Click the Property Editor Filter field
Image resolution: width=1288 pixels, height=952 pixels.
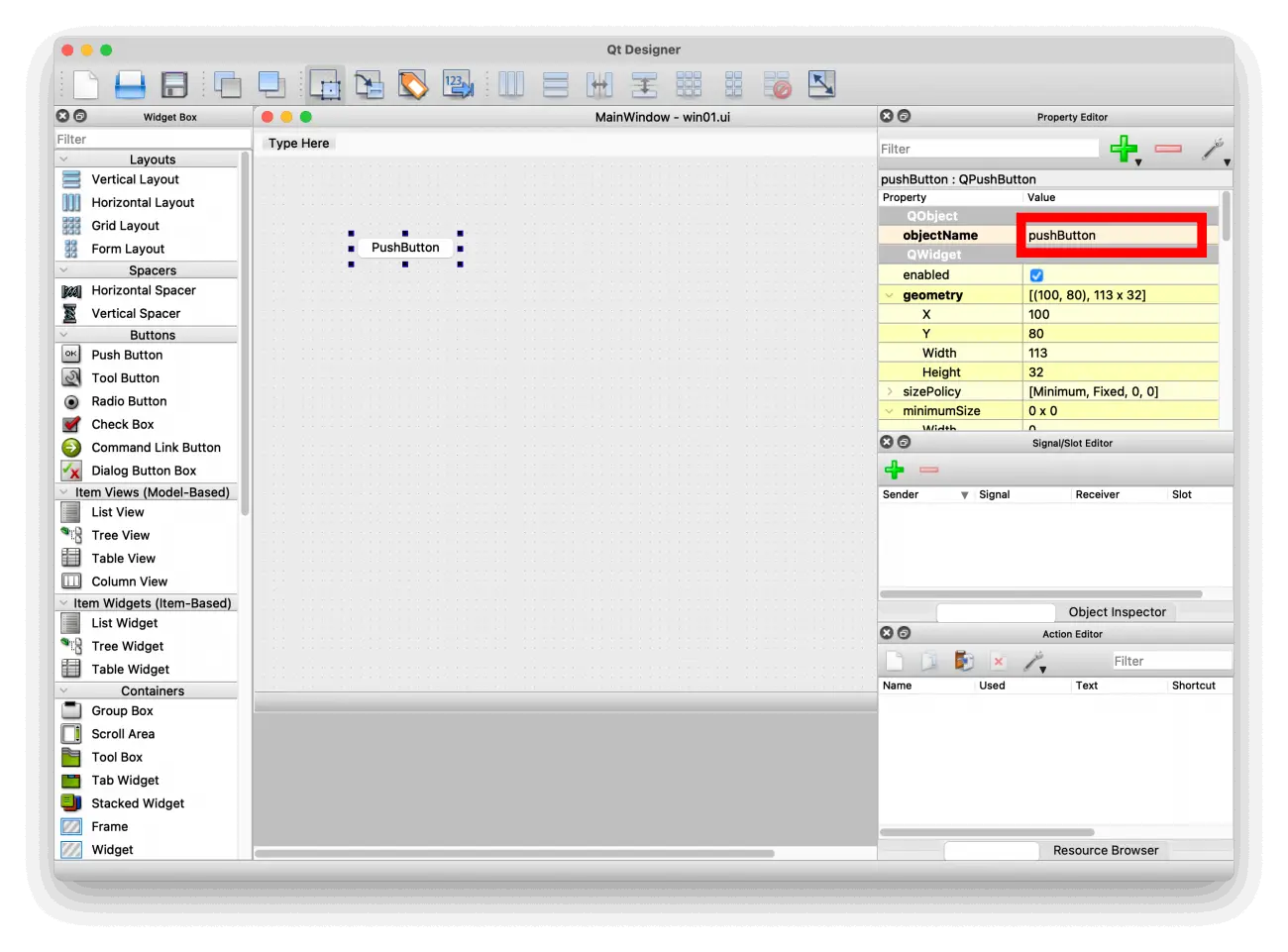click(x=989, y=149)
